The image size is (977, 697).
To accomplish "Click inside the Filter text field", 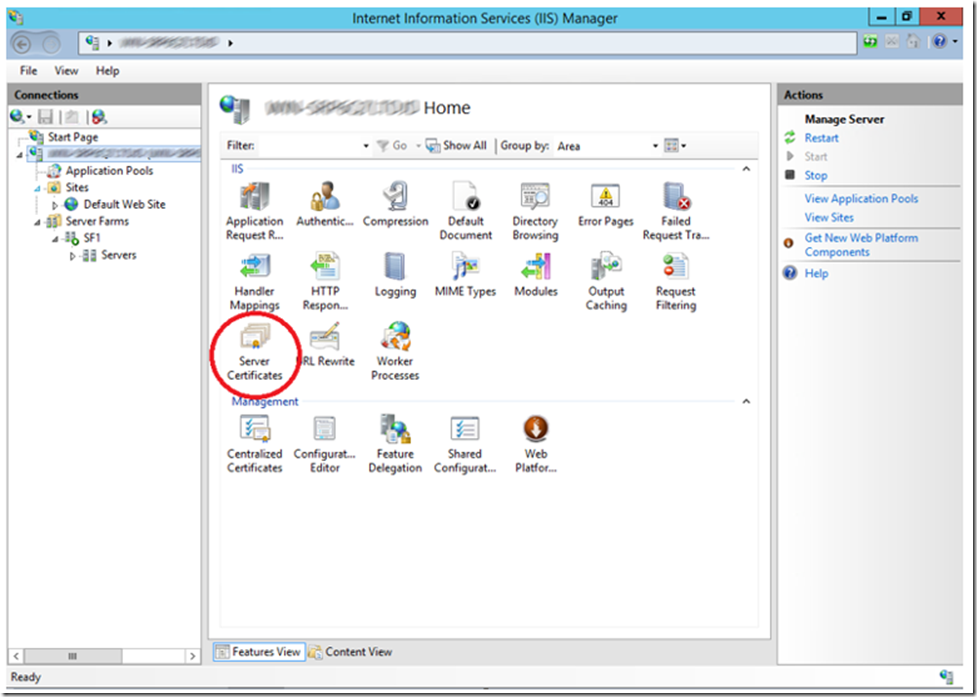I will [310, 146].
